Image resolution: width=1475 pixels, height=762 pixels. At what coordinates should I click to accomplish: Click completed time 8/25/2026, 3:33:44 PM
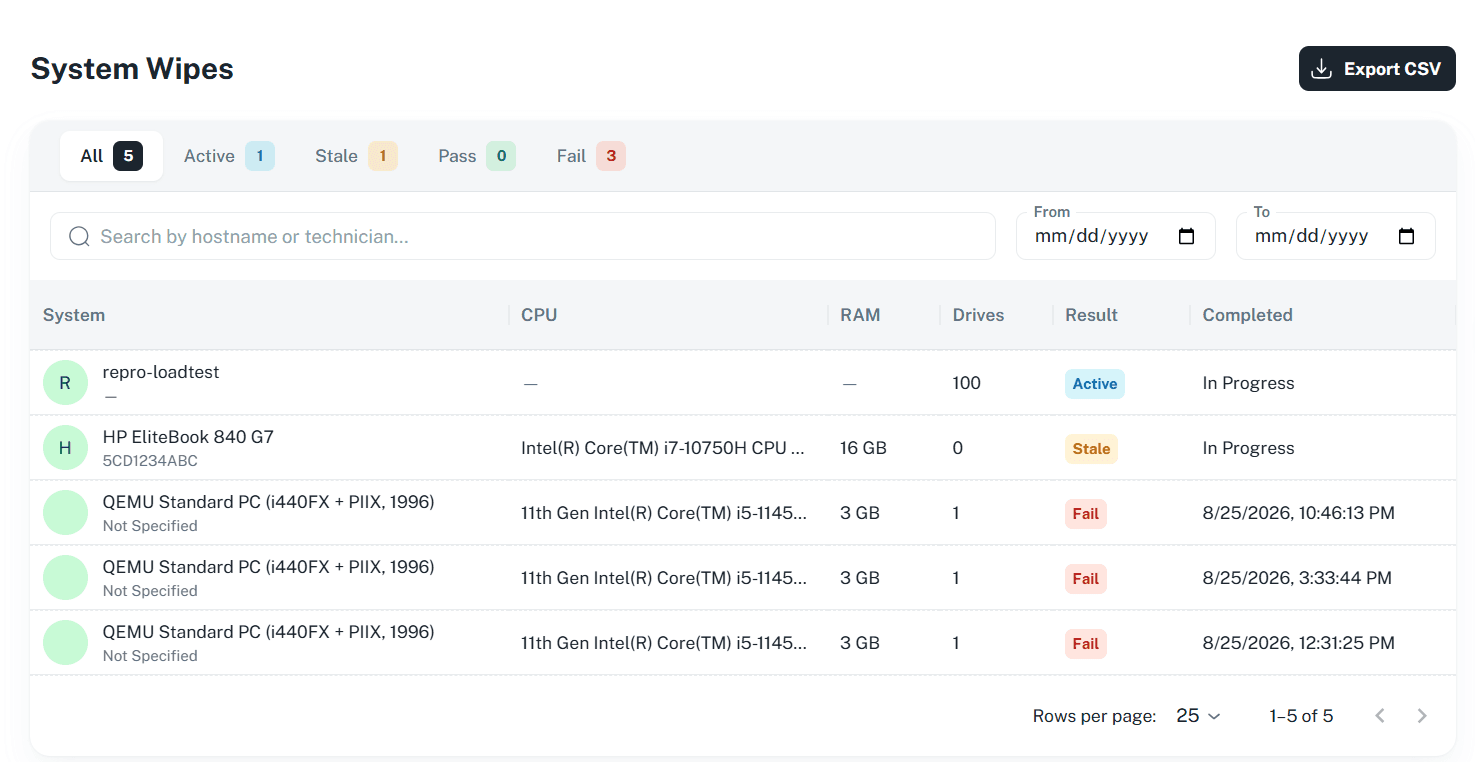(x=1297, y=578)
